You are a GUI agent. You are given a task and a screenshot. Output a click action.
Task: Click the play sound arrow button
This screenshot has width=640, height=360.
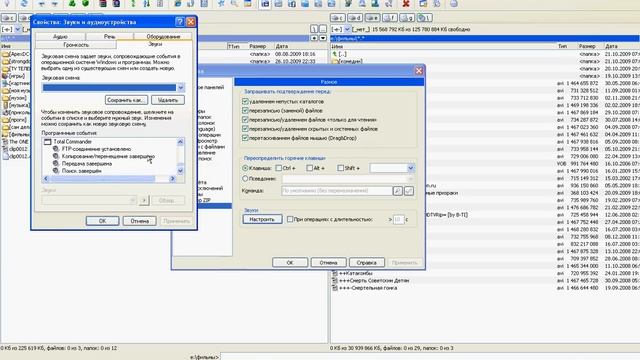(144, 200)
